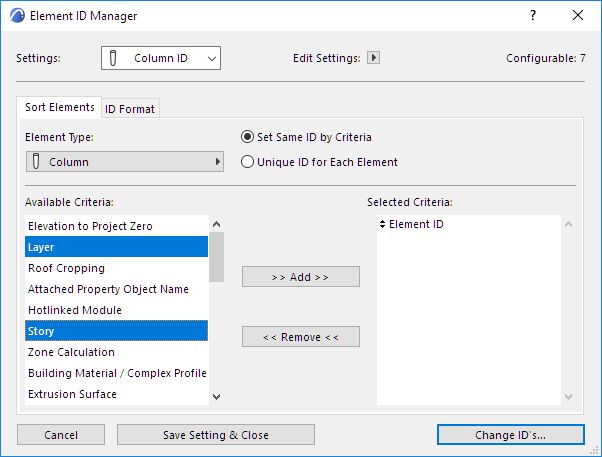Switch to the ID Format tab
602x457 pixels.
pyautogui.click(x=131, y=109)
